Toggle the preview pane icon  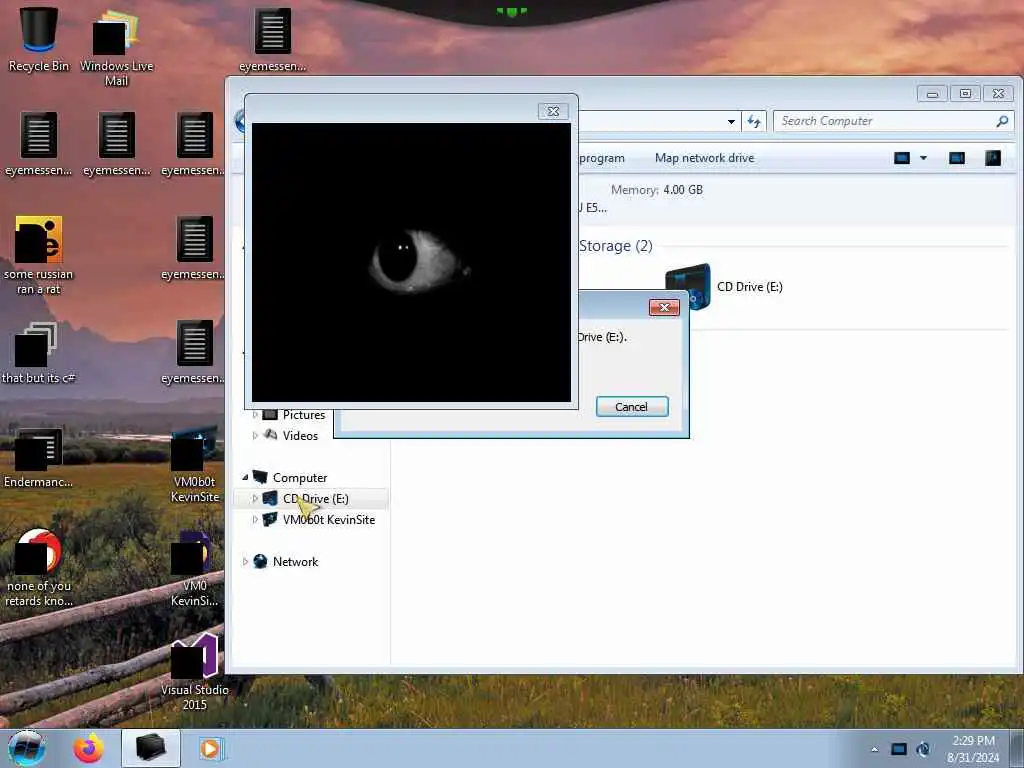957,158
